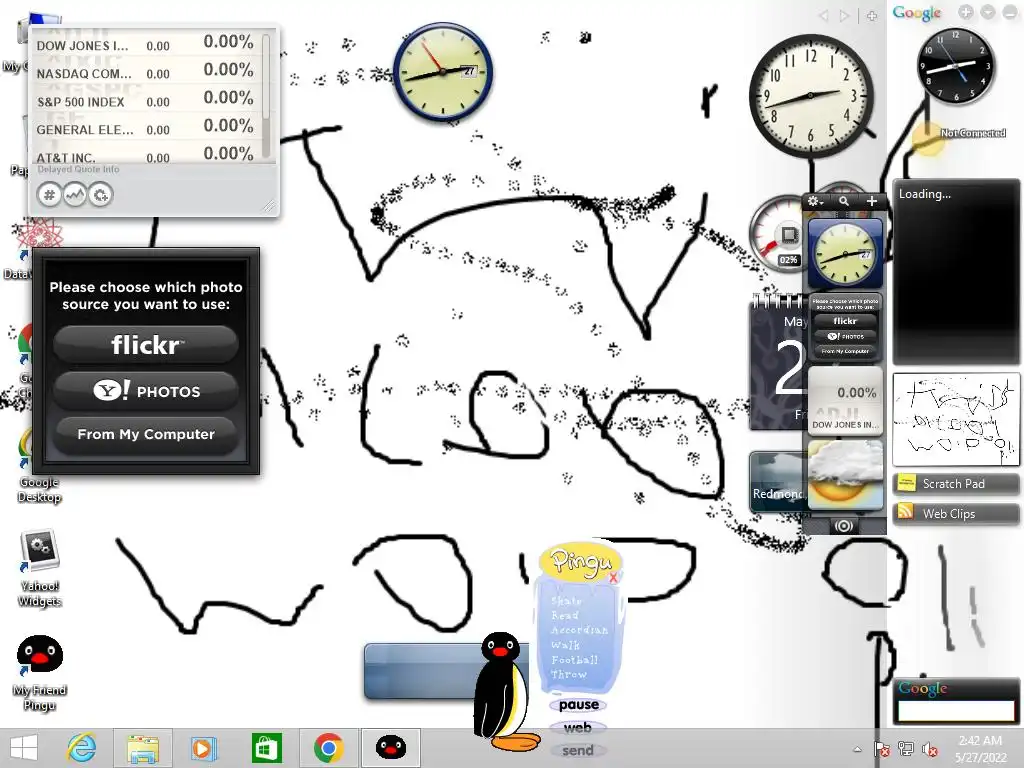
Task: Open the Google sidebar options dropdown arrow
Action: click(x=988, y=12)
